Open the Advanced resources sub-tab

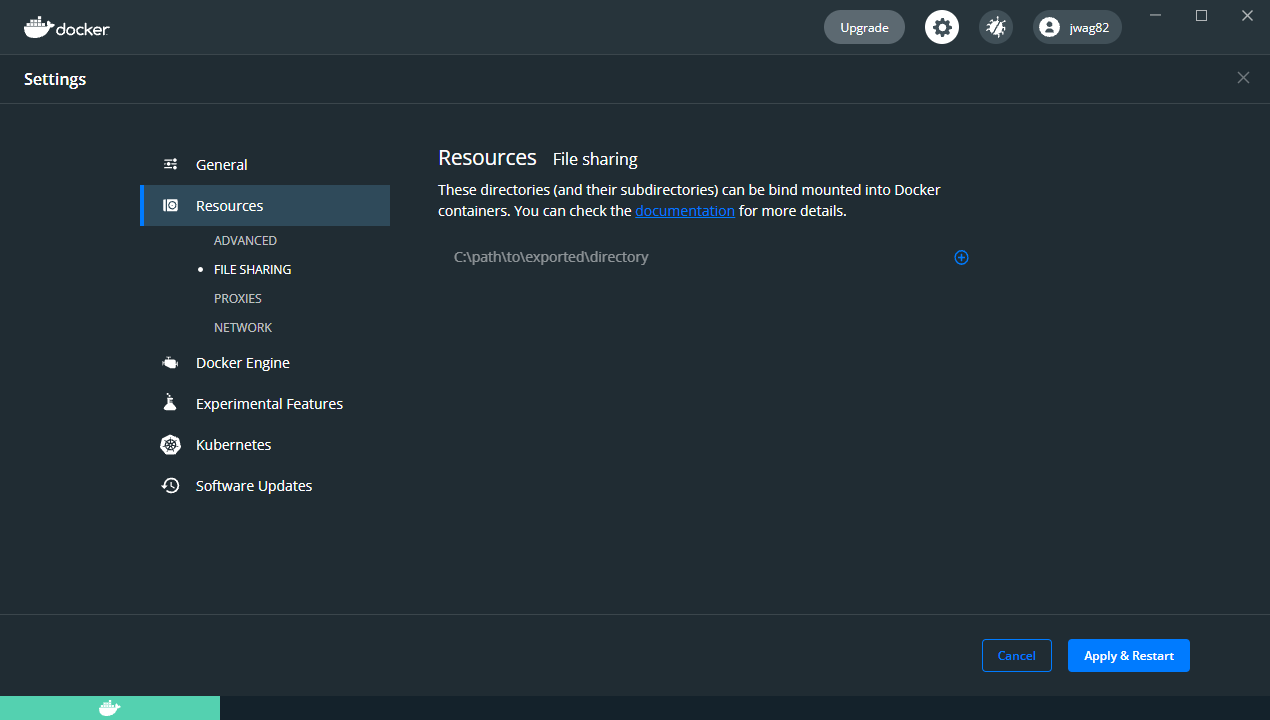(x=245, y=241)
